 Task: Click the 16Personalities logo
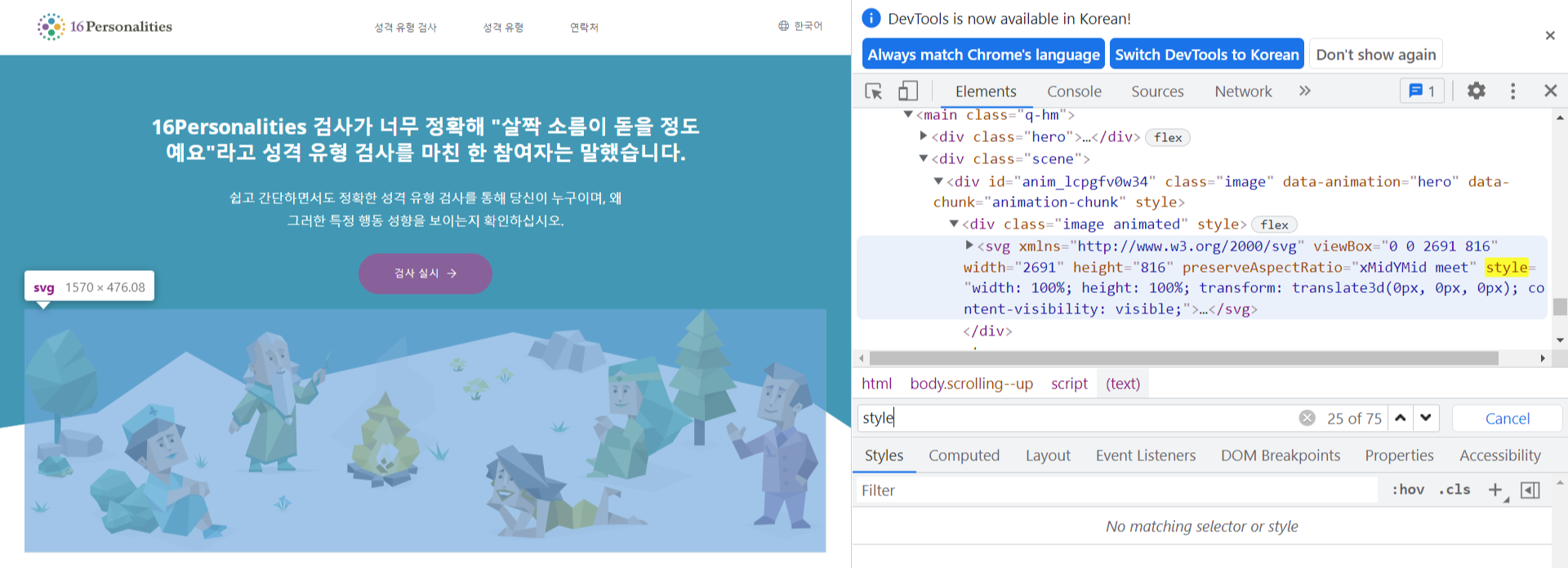click(x=105, y=27)
